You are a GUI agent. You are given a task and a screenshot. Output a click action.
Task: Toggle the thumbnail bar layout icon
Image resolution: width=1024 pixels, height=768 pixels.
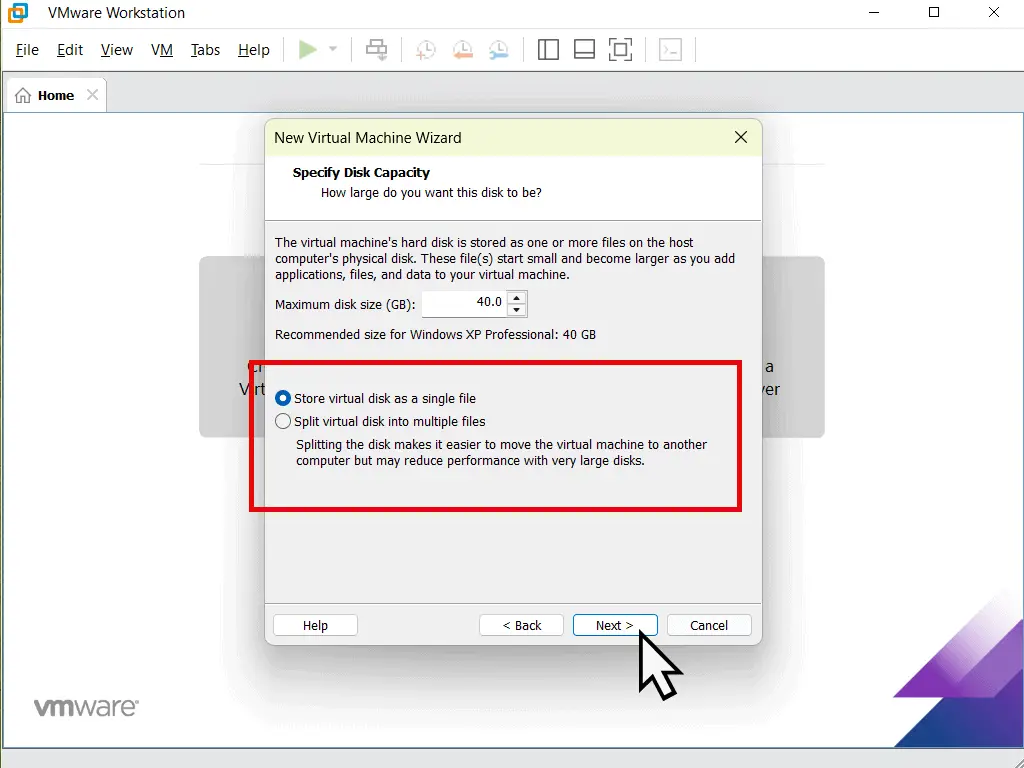click(584, 50)
